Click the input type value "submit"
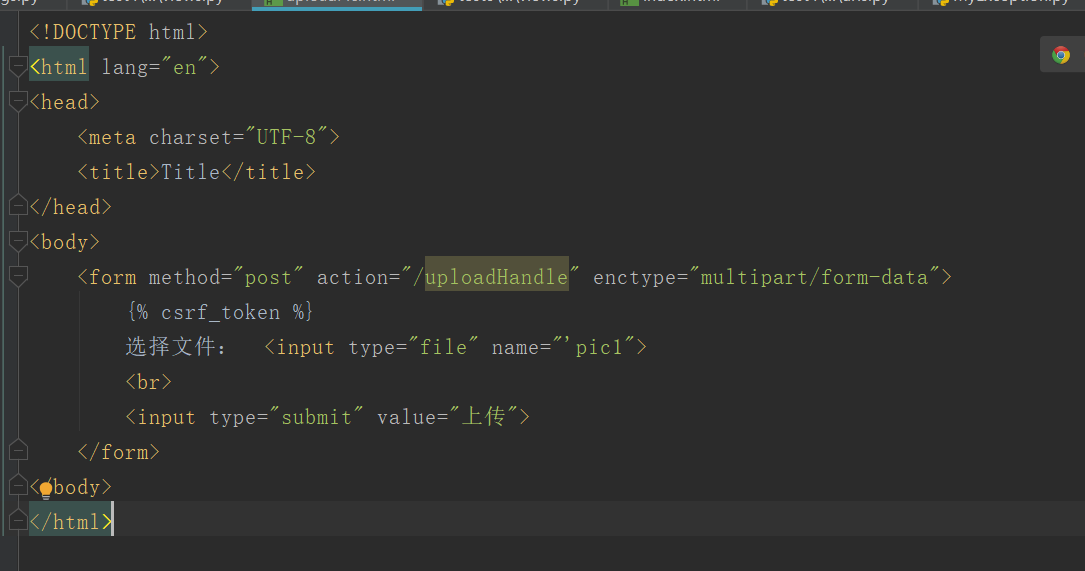Viewport: 1085px width, 571px height. pyautogui.click(x=316, y=417)
